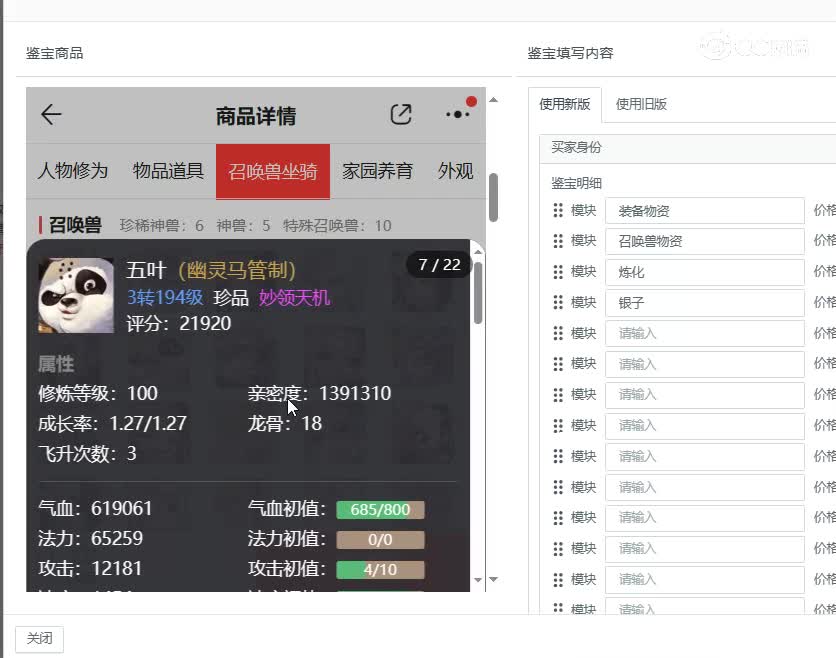This screenshot has height=658, width=836.
Task: Click the green 685/800 气血初值 progress bar
Action: [380, 510]
